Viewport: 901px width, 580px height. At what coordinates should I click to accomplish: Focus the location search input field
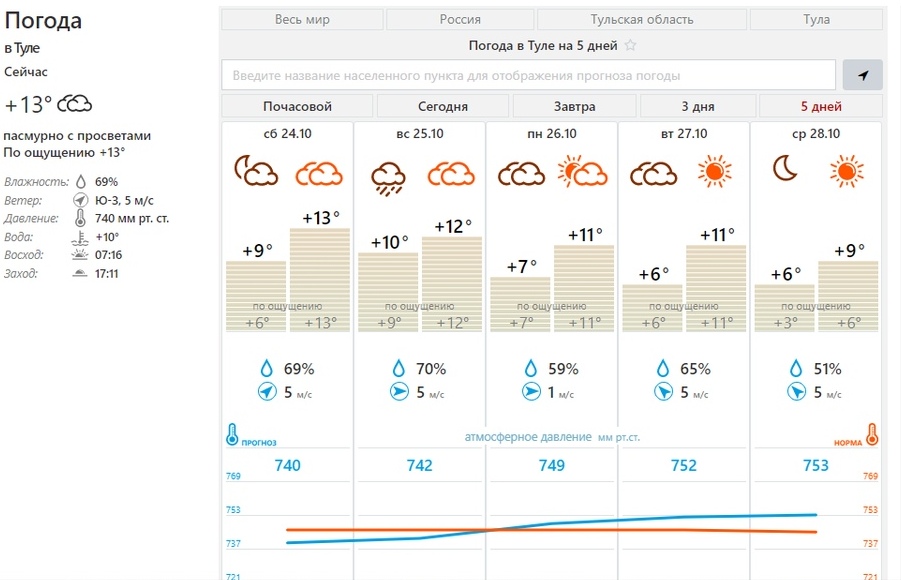[528, 75]
